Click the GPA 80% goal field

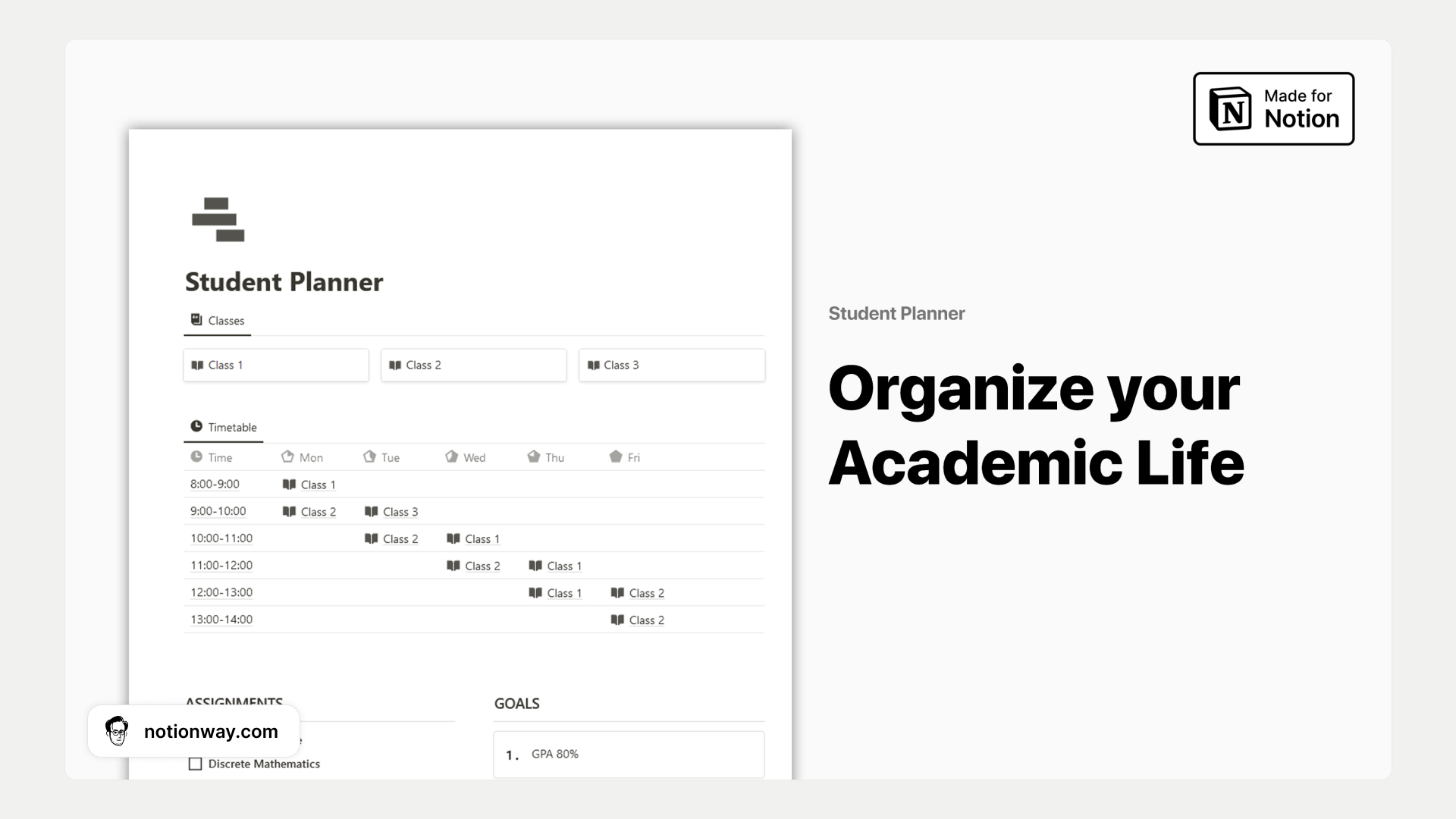629,755
